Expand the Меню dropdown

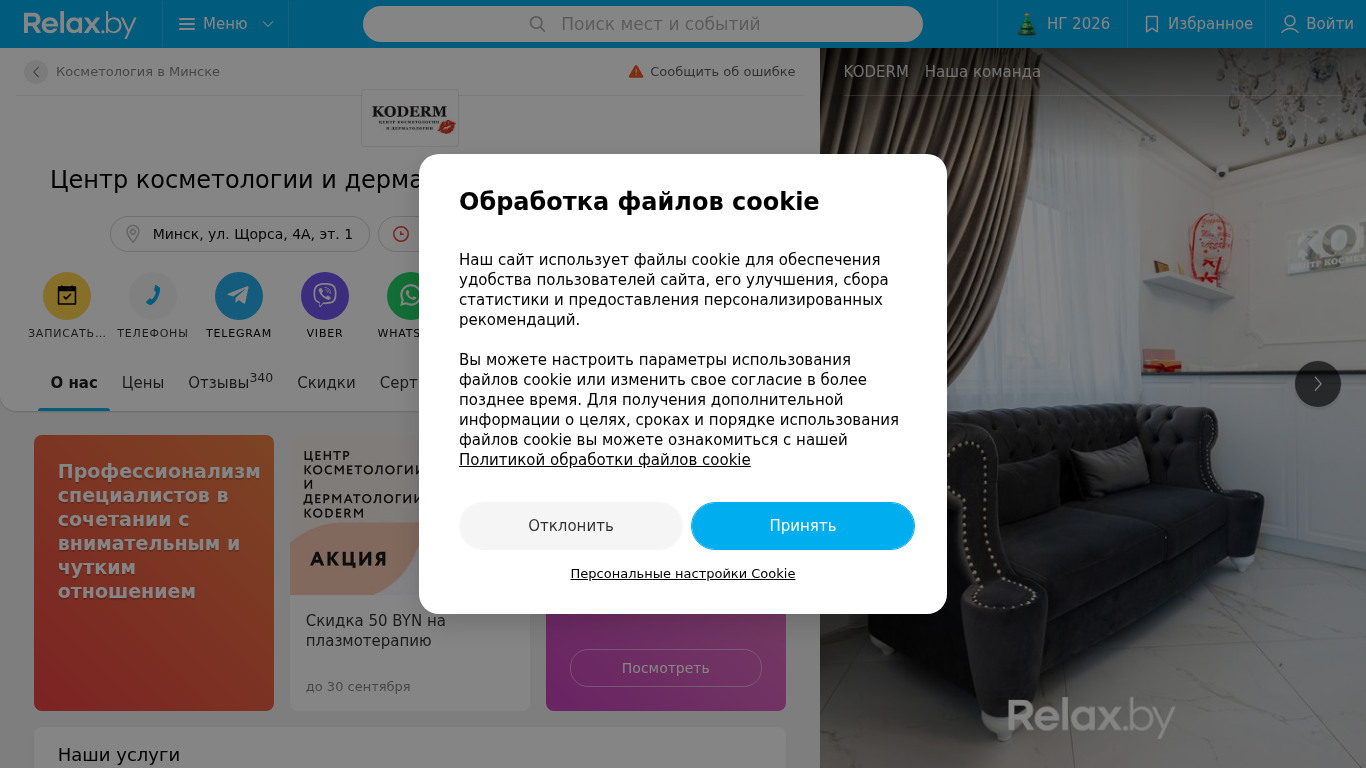226,24
